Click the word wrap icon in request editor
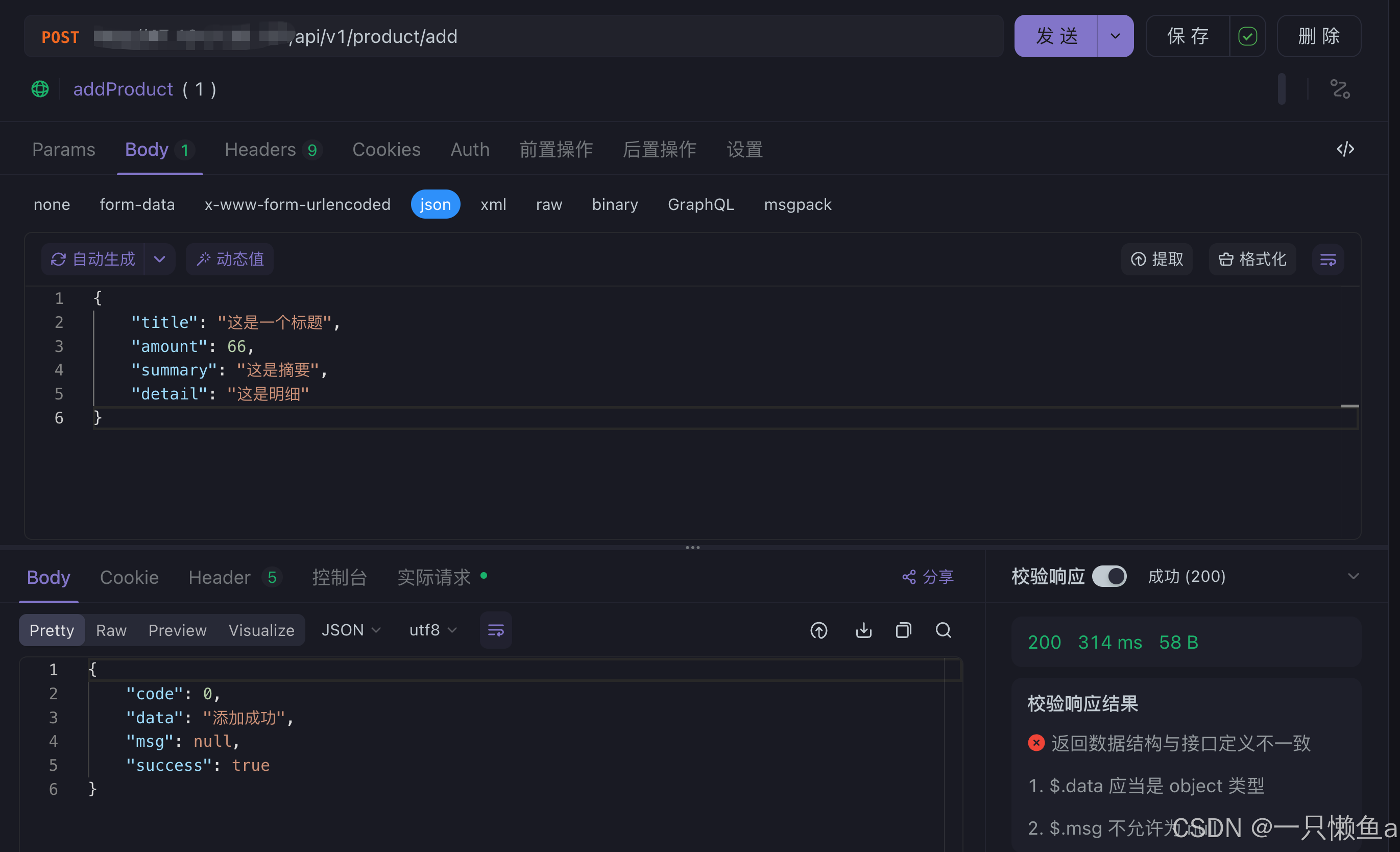The height and width of the screenshot is (852, 1400). coord(1327,259)
